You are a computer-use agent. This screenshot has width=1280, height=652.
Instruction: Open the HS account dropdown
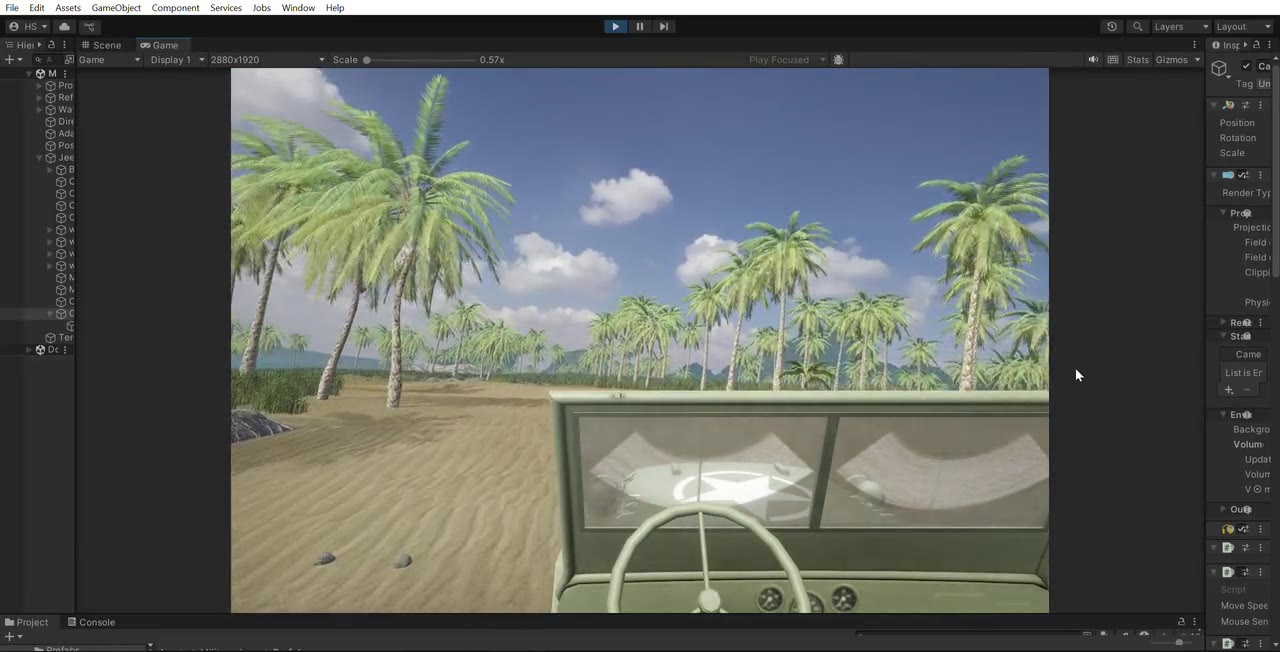tap(27, 27)
